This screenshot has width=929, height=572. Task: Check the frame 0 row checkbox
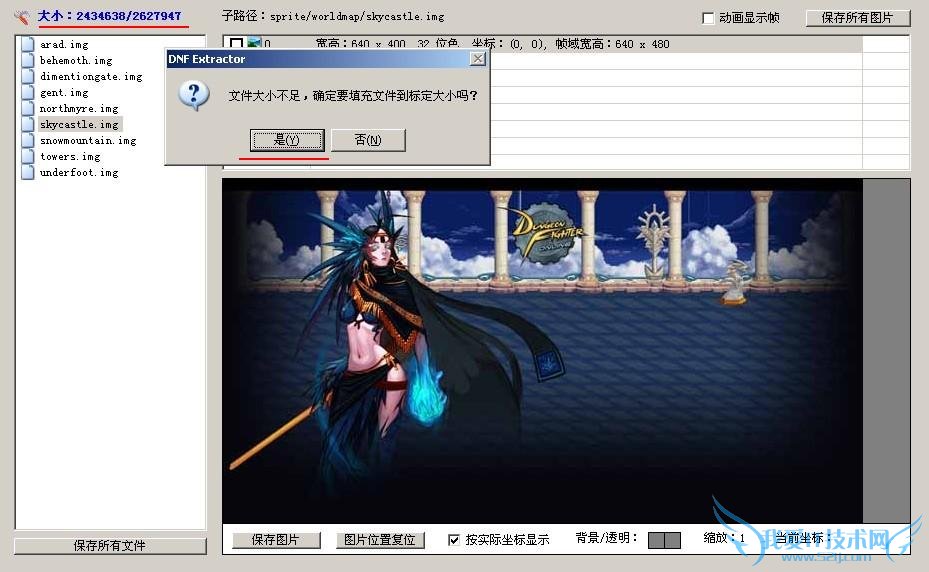point(236,43)
